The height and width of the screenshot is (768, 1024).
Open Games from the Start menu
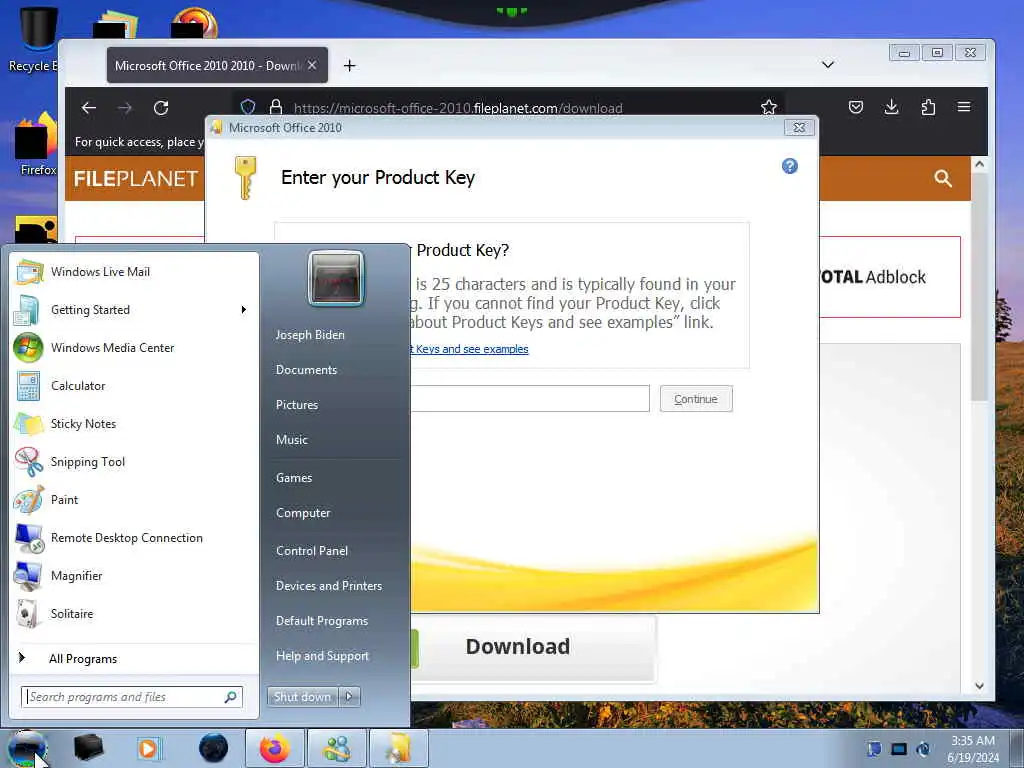294,478
